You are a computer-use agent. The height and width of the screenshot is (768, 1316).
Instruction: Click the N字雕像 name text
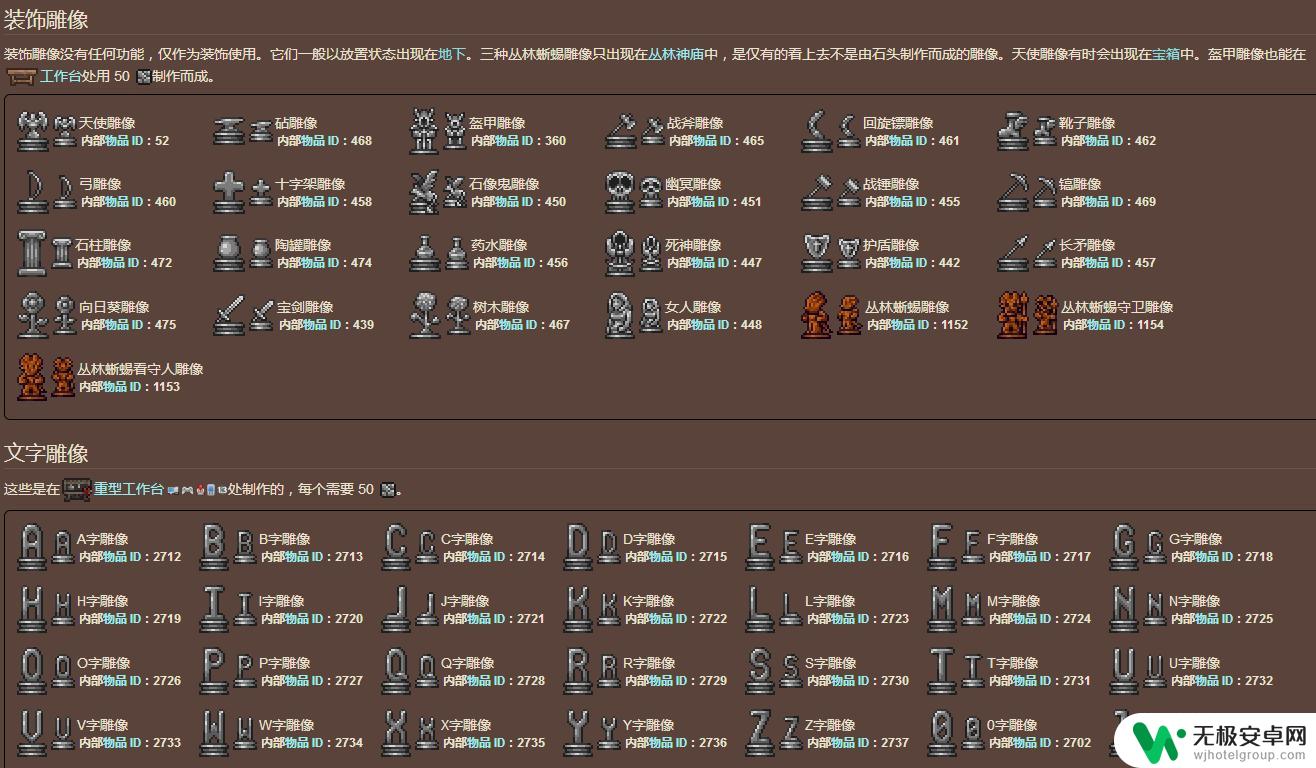click(x=1195, y=601)
